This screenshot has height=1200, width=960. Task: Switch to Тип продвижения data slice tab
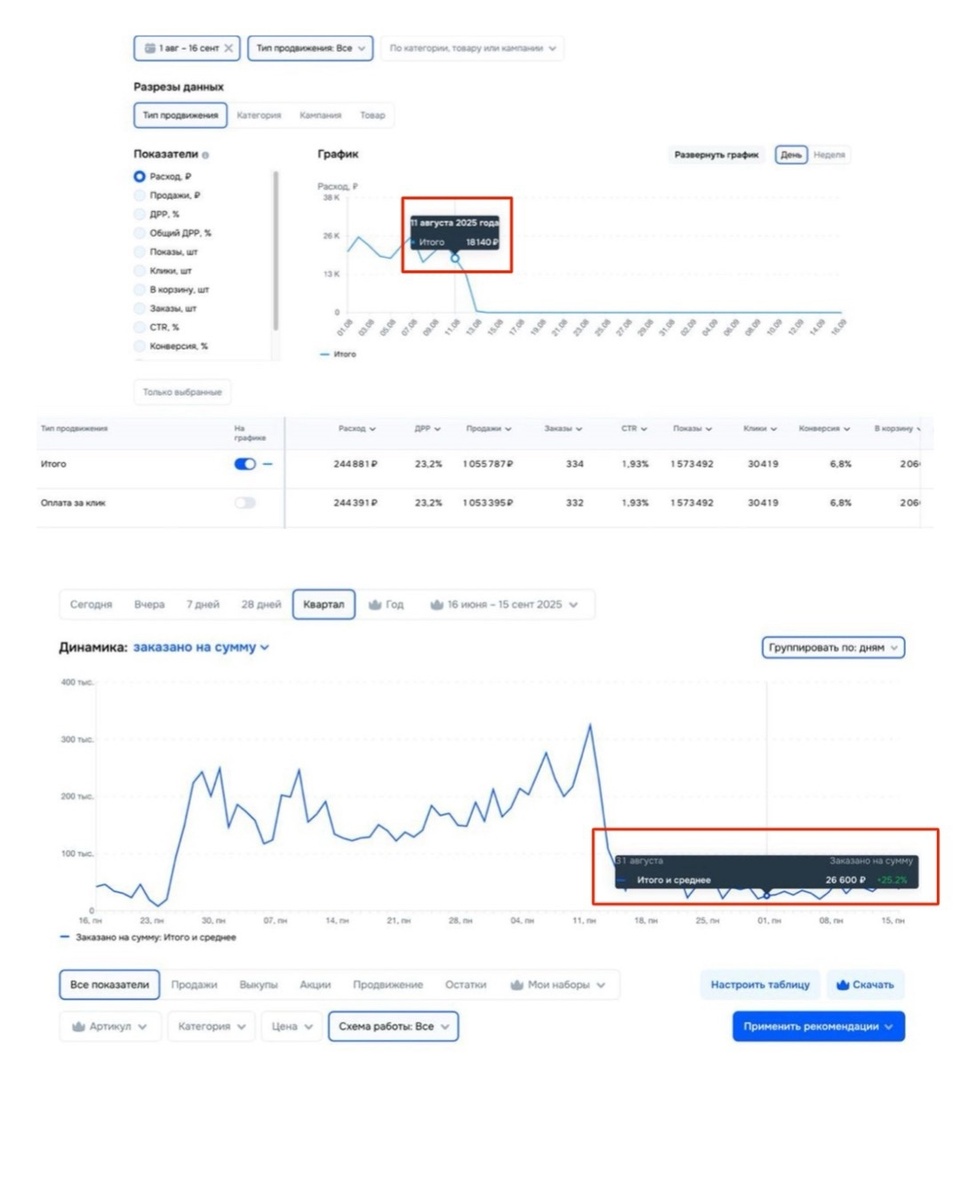[x=180, y=115]
